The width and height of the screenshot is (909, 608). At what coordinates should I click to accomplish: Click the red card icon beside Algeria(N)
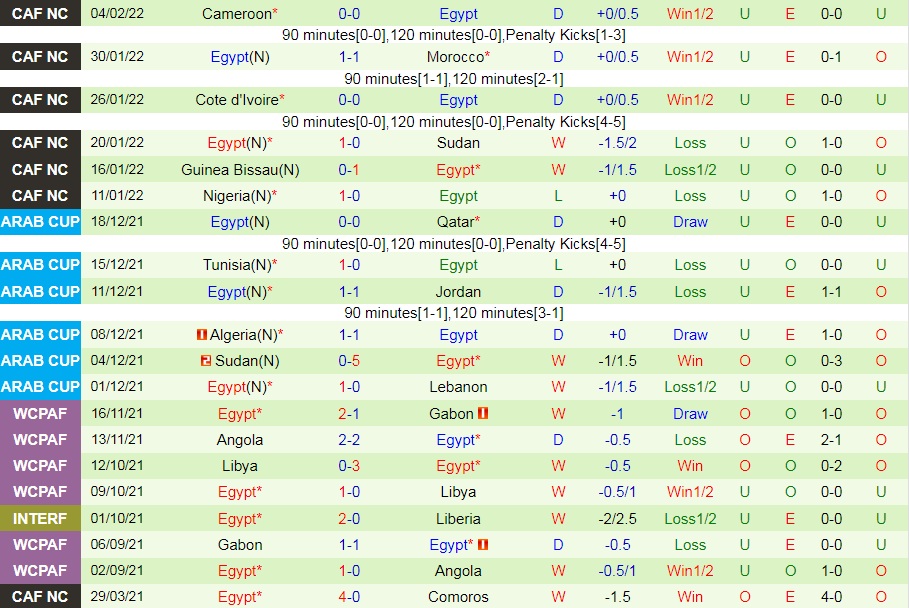click(x=201, y=335)
